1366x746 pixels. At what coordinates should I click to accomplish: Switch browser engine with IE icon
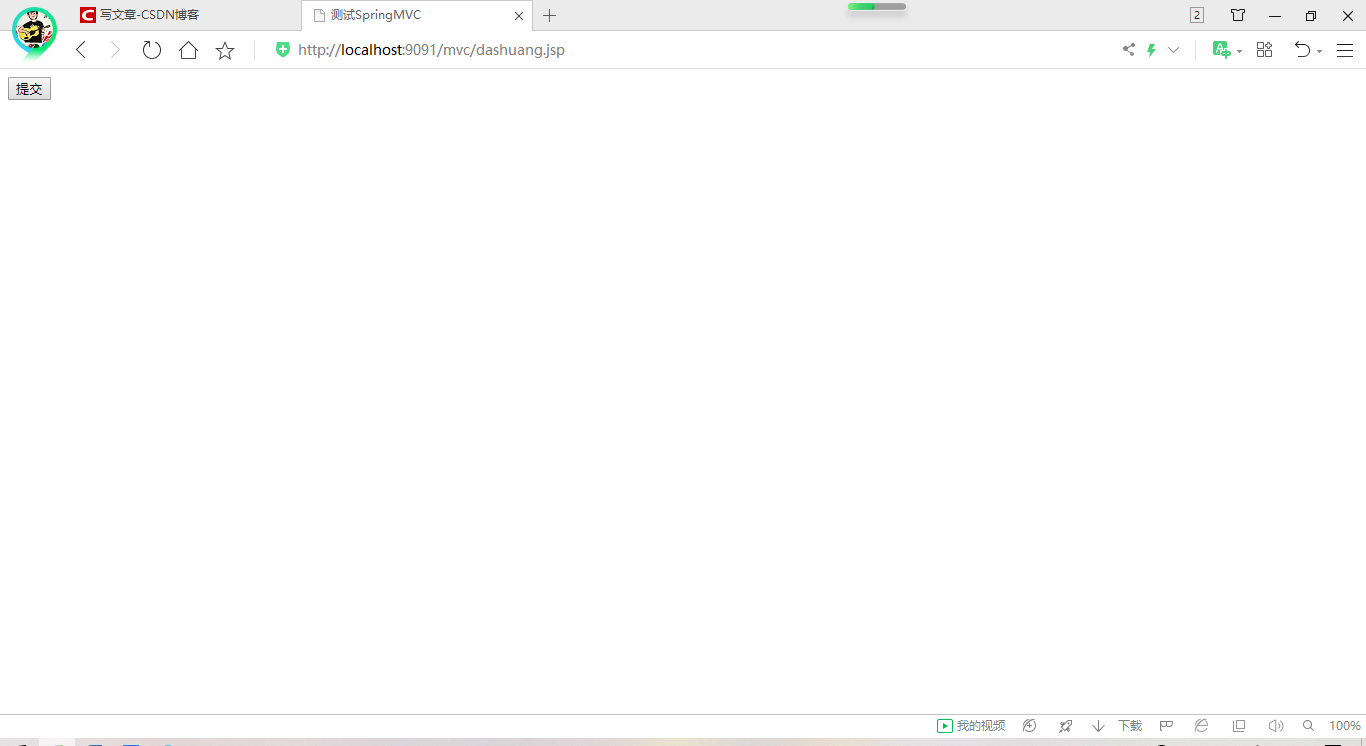click(1202, 726)
